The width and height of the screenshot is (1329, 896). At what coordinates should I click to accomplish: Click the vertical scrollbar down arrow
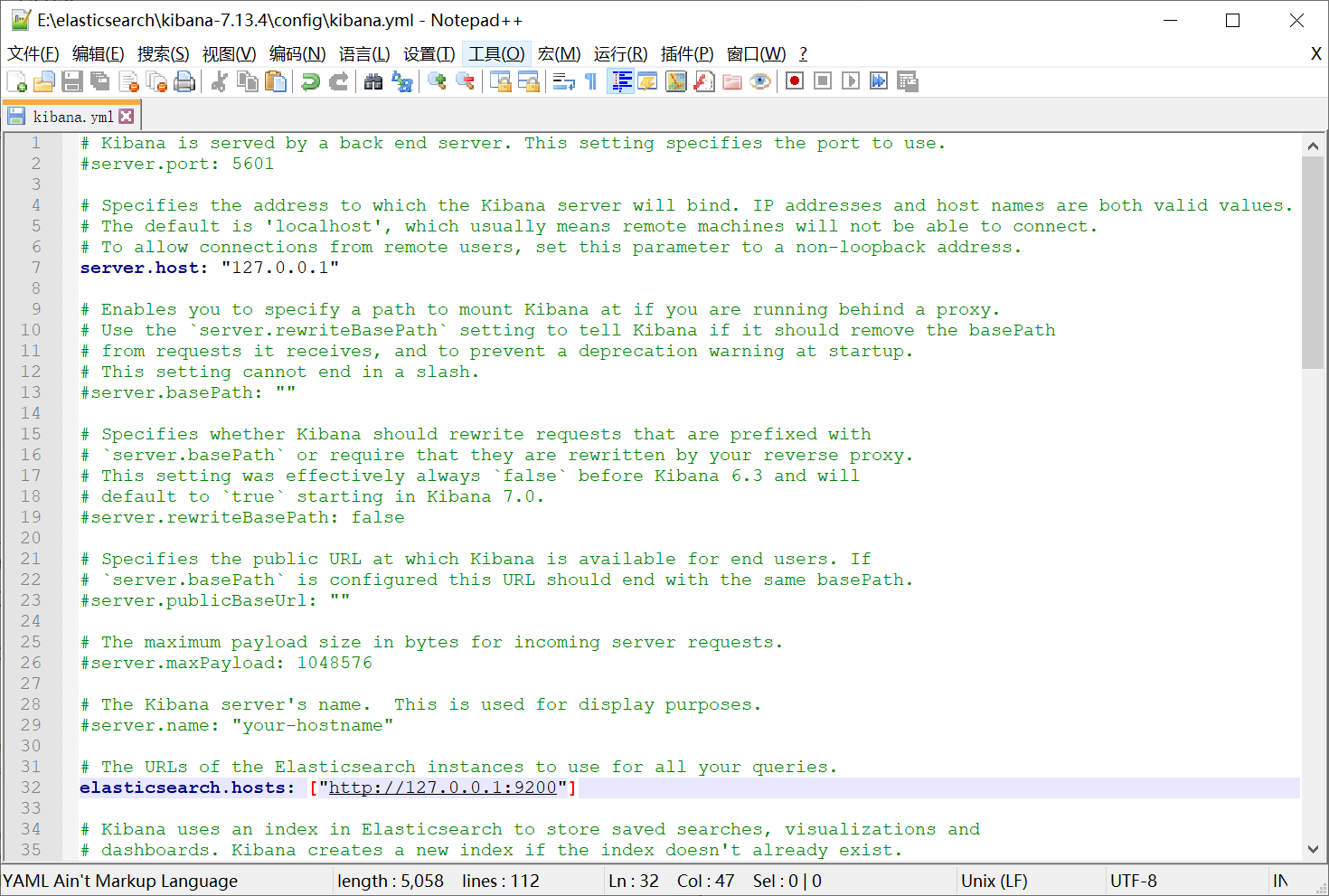coord(1313,849)
